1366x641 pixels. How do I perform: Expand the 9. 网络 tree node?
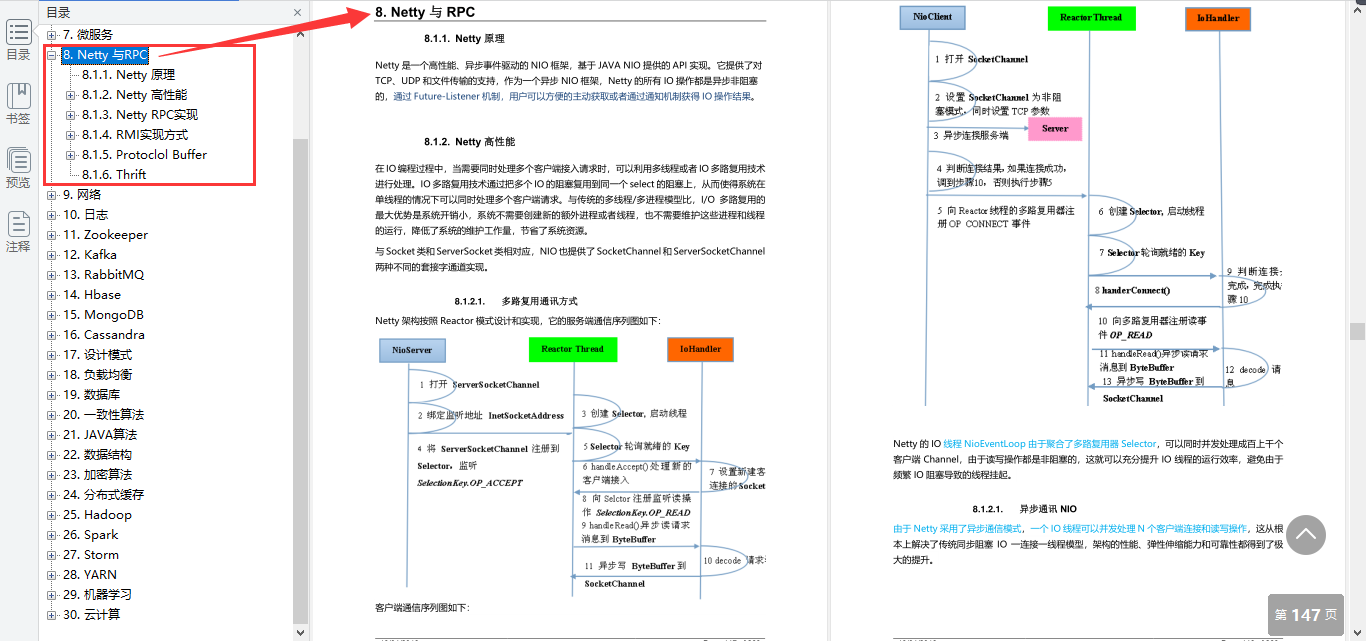[x=52, y=195]
